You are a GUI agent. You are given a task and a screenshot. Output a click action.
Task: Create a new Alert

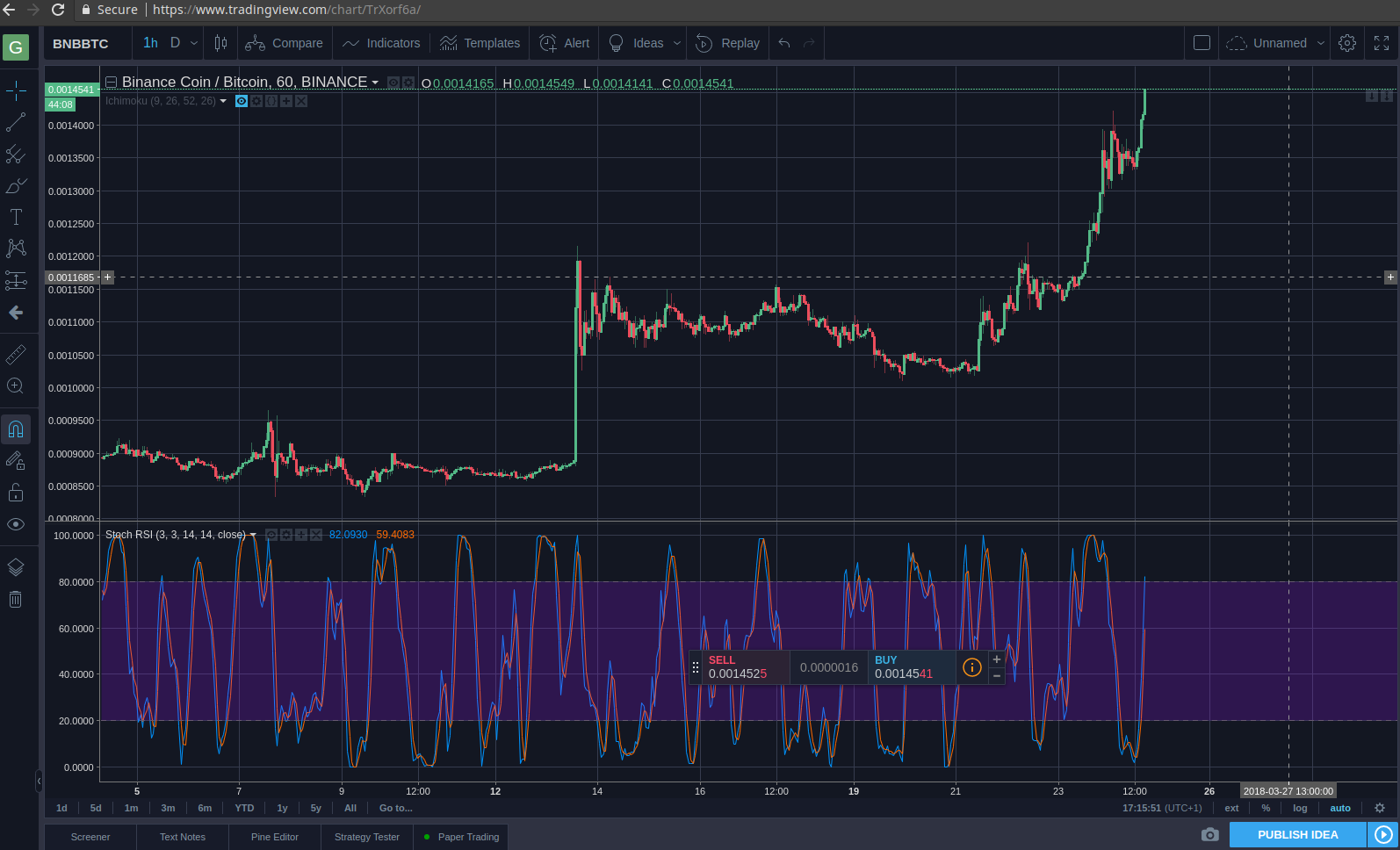tap(564, 43)
